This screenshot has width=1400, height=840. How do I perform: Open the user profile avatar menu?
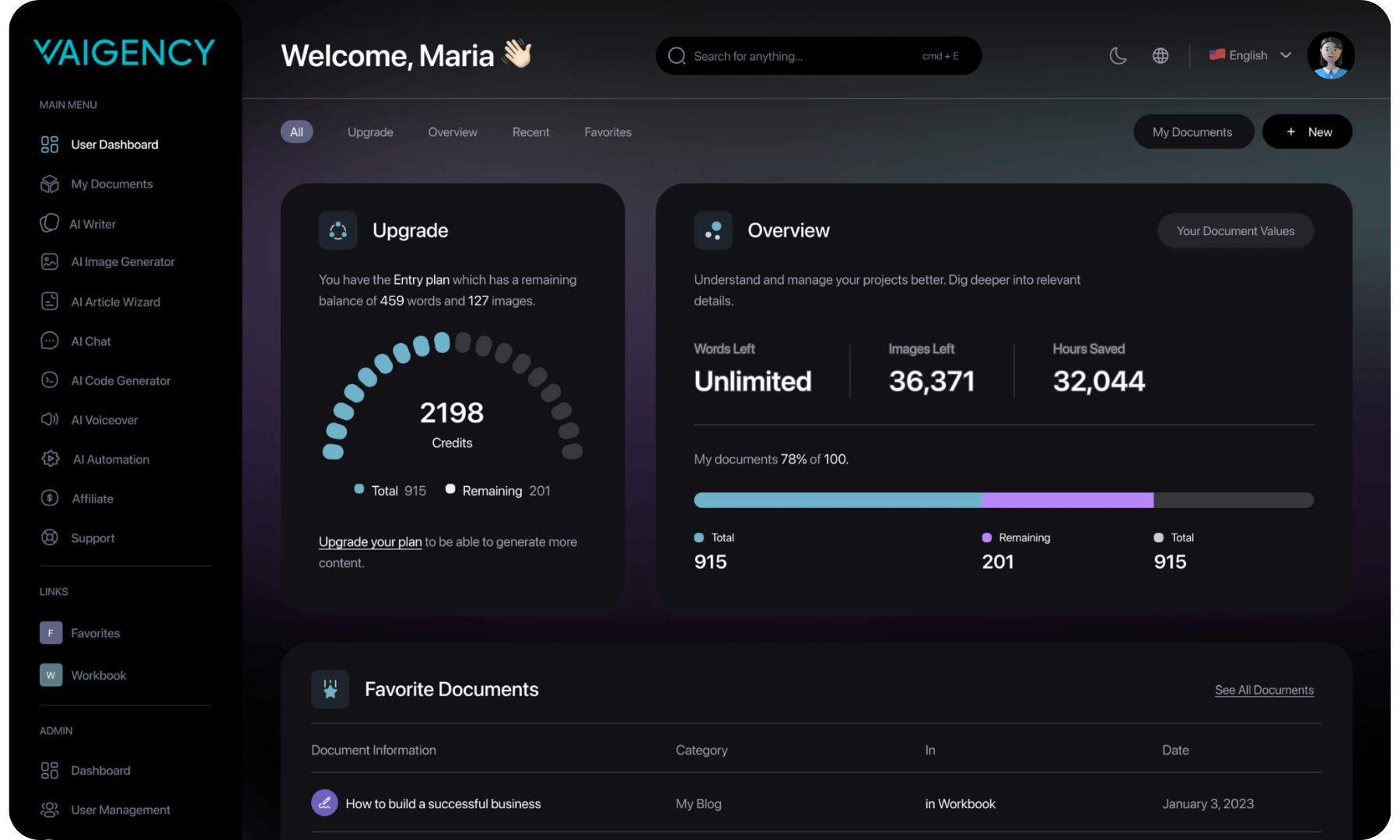coord(1330,55)
